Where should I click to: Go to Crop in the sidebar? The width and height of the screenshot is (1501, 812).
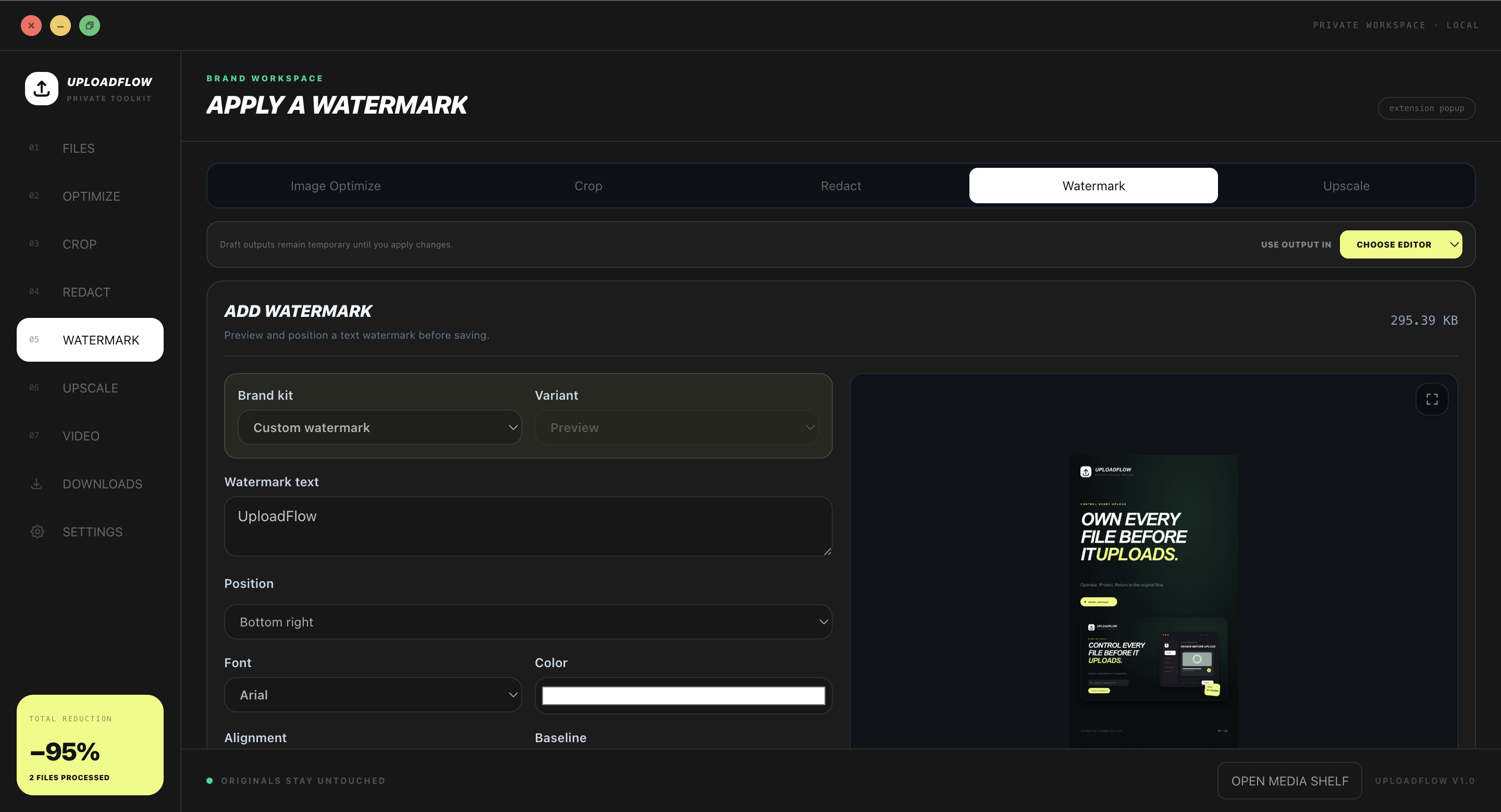[90, 244]
